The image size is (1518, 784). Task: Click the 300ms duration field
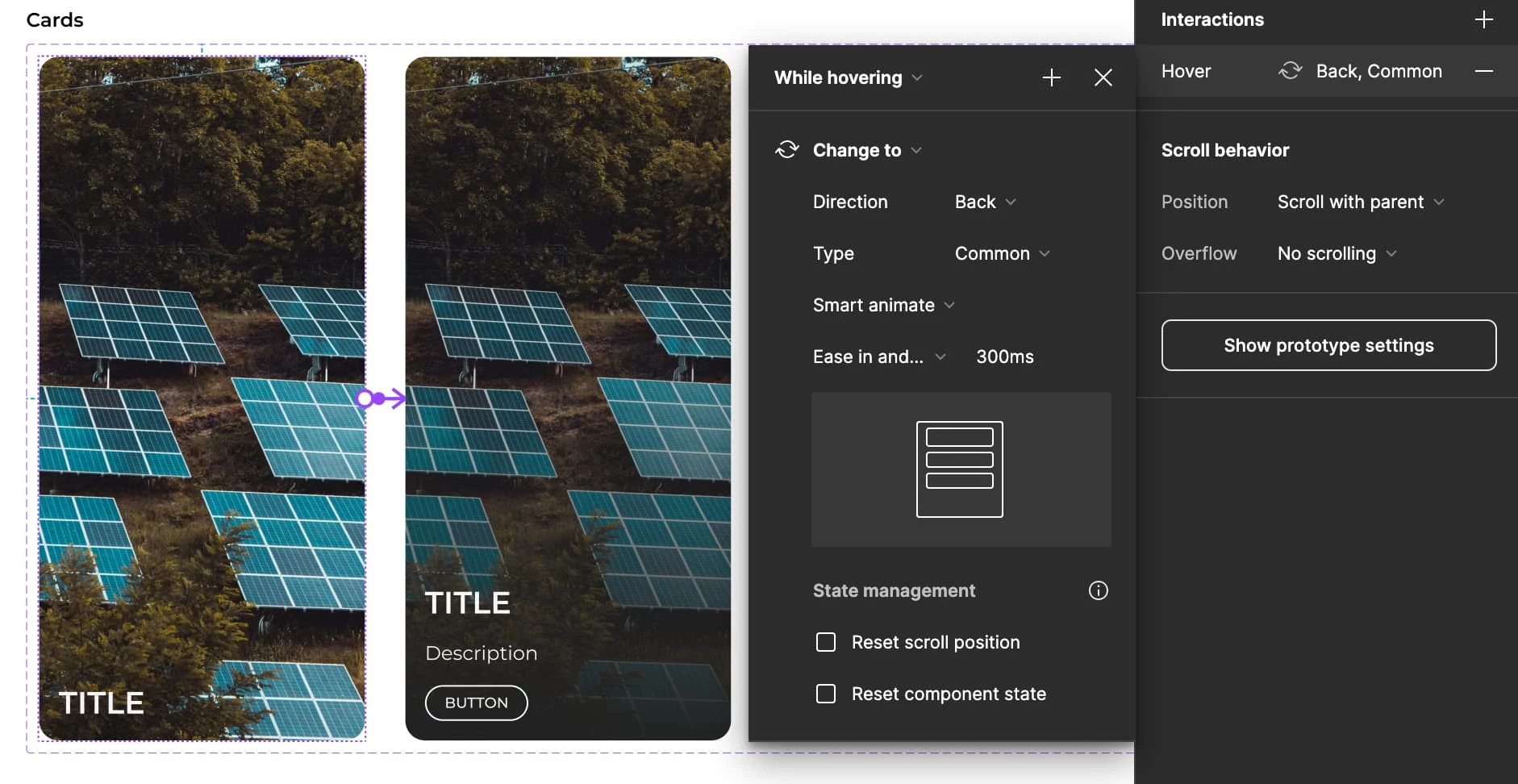pyautogui.click(x=1005, y=357)
